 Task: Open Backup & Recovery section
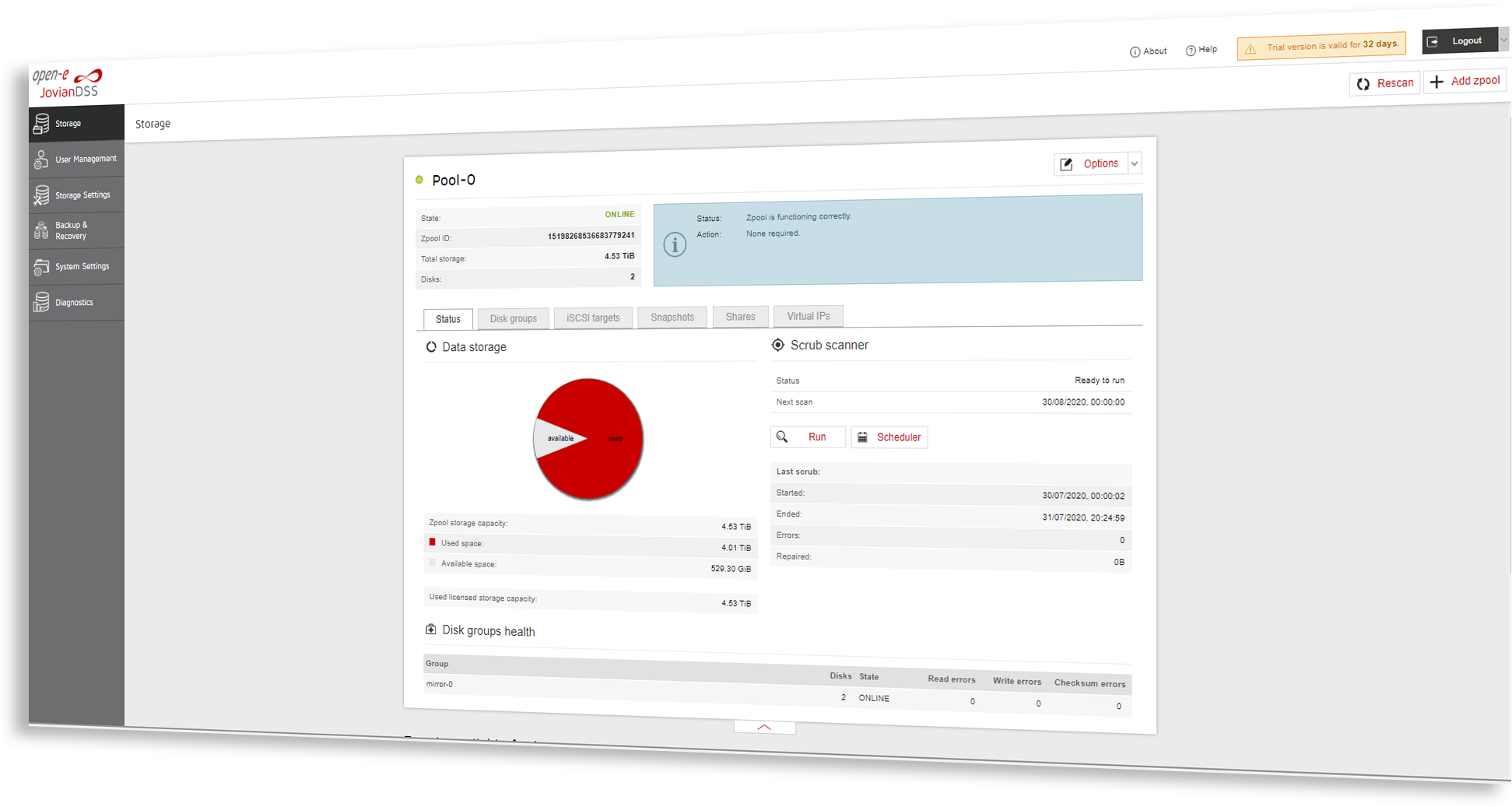[x=76, y=231]
